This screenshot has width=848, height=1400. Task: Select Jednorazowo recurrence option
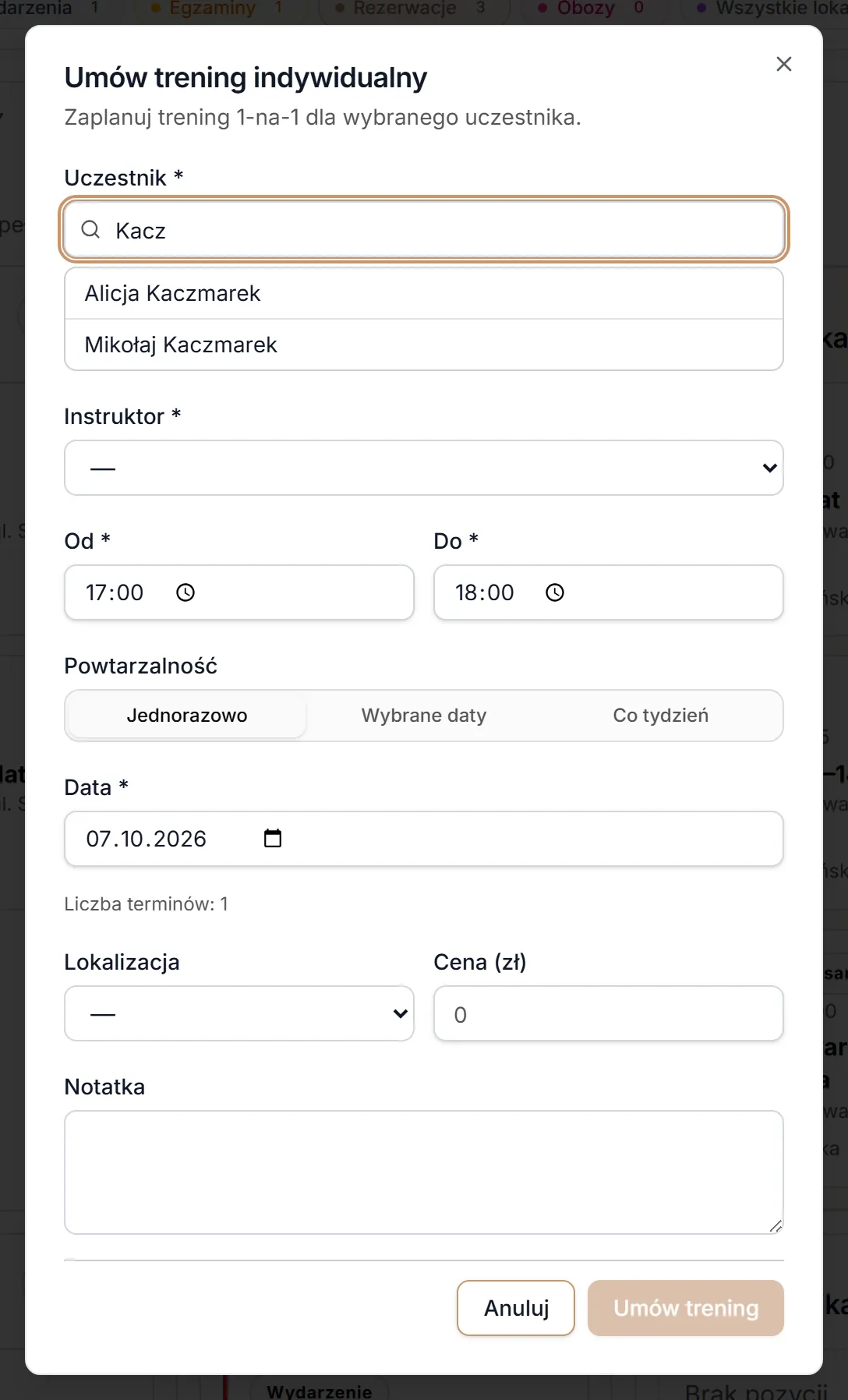(187, 716)
